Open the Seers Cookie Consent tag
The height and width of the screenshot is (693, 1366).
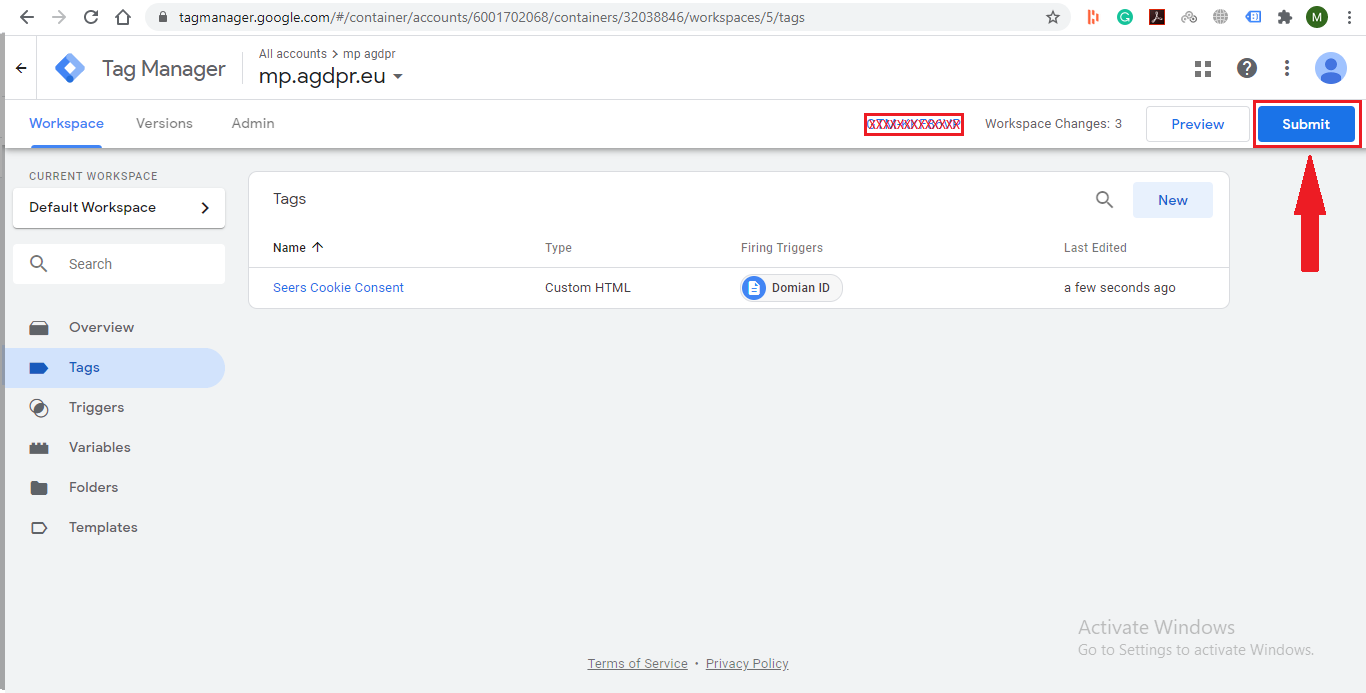(338, 287)
